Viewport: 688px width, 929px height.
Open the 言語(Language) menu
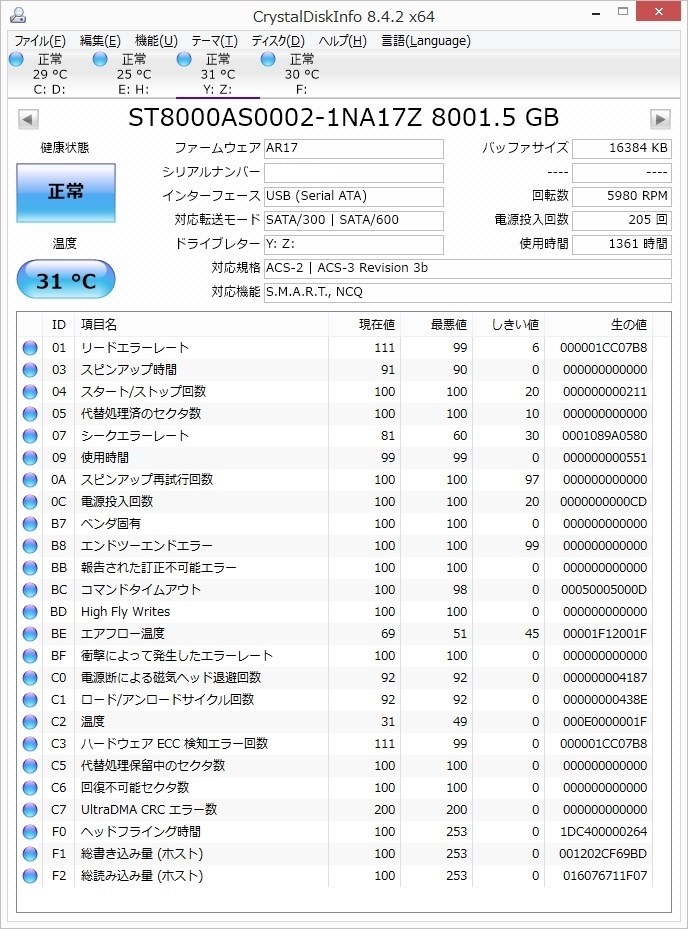[426, 41]
